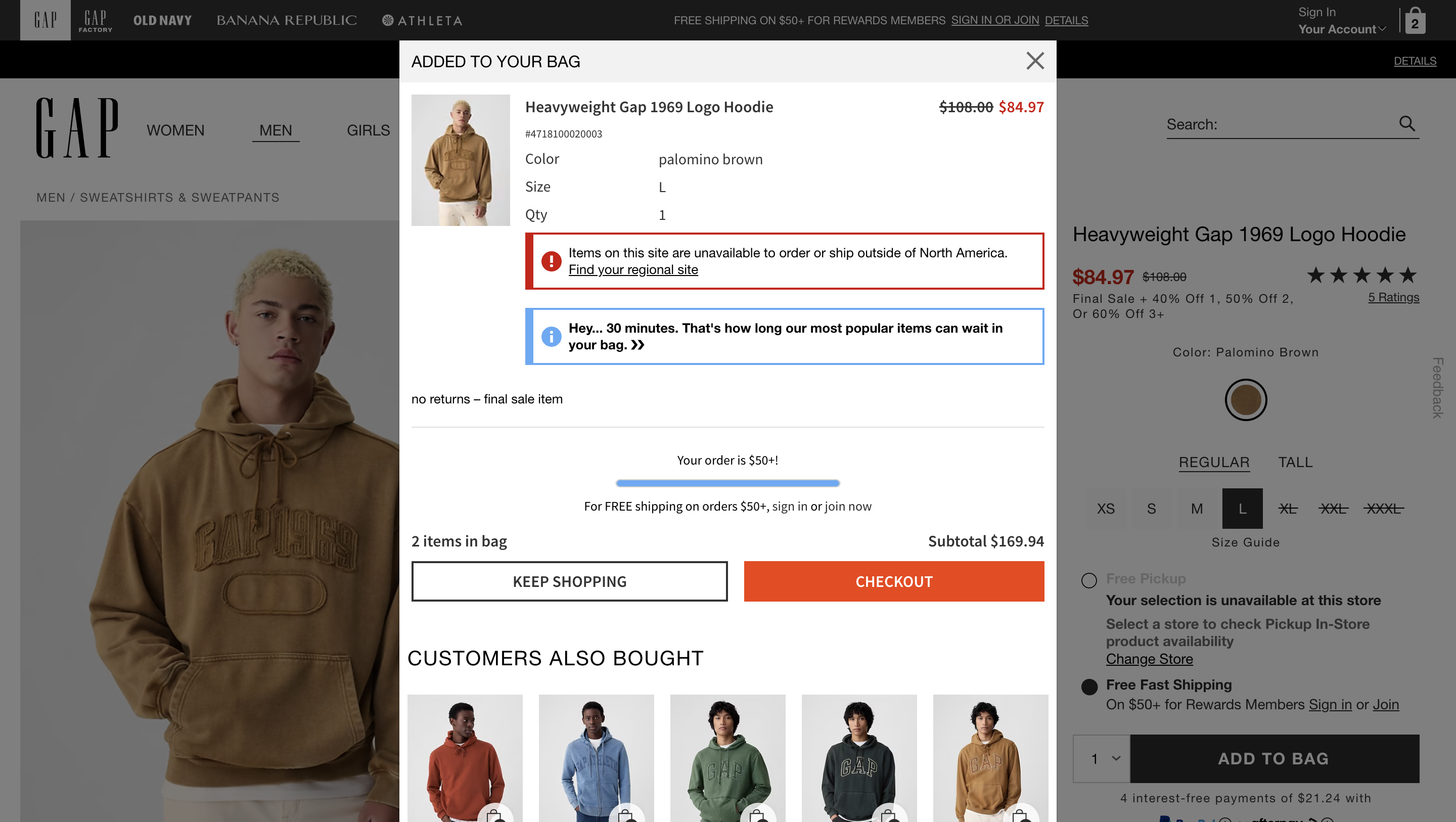Viewport: 1456px width, 822px height.
Task: Select unavailable size XXL
Action: coord(1333,508)
